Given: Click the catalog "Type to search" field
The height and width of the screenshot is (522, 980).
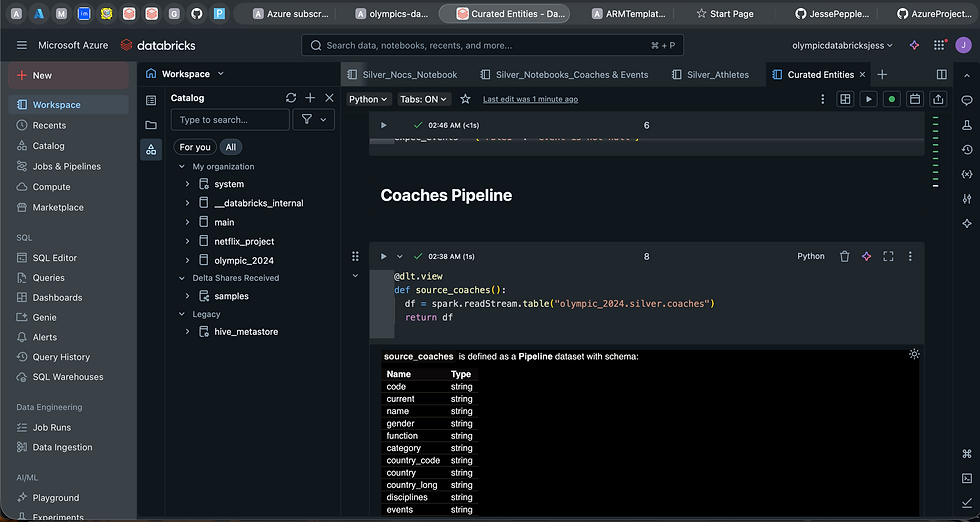Looking at the screenshot, I should click(x=230, y=119).
